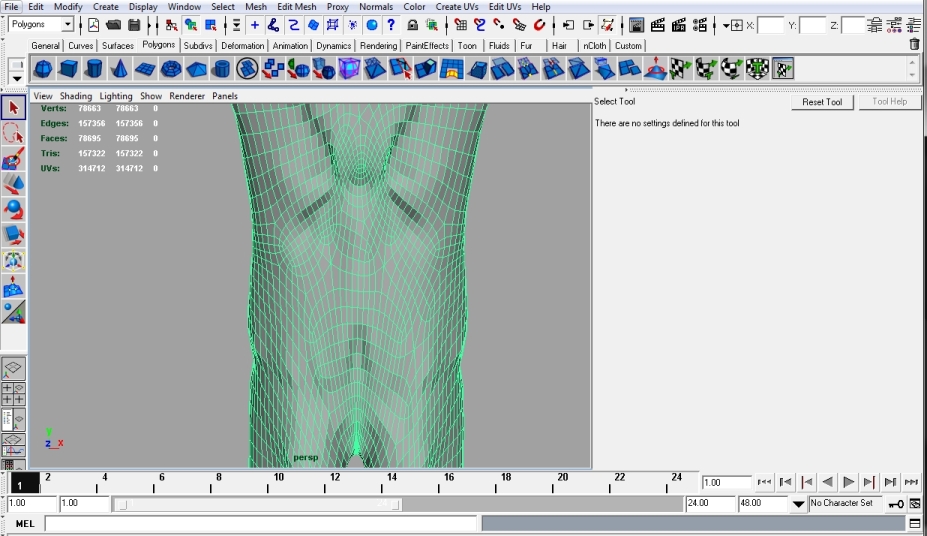Toggle Snap to Grids
This screenshot has width=927, height=536.
click(461, 25)
